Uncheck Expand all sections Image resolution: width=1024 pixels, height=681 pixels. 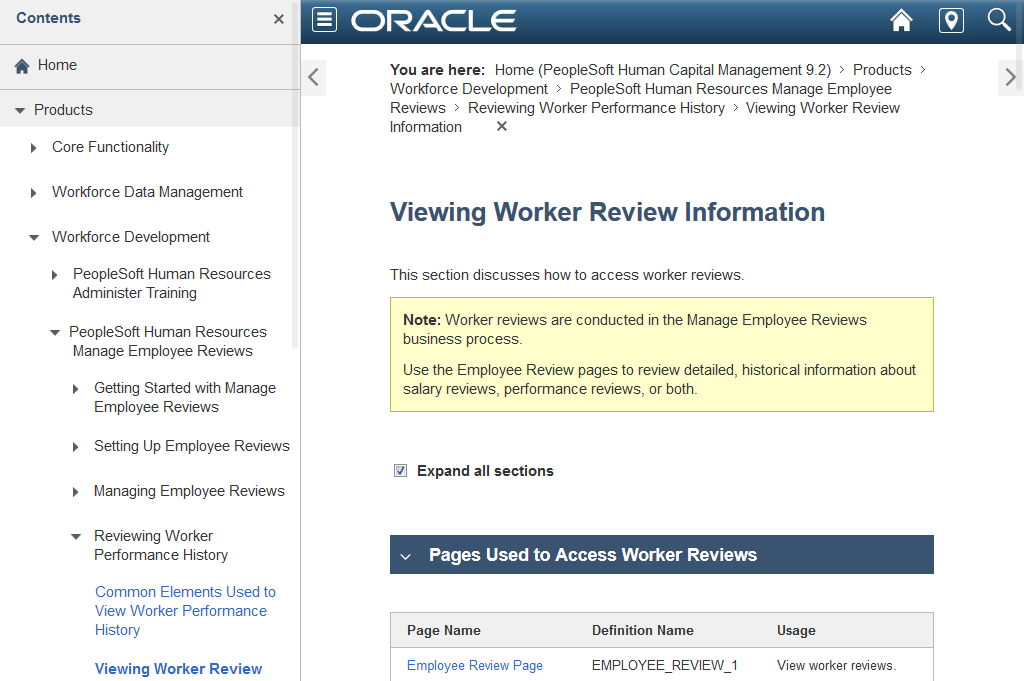point(400,470)
